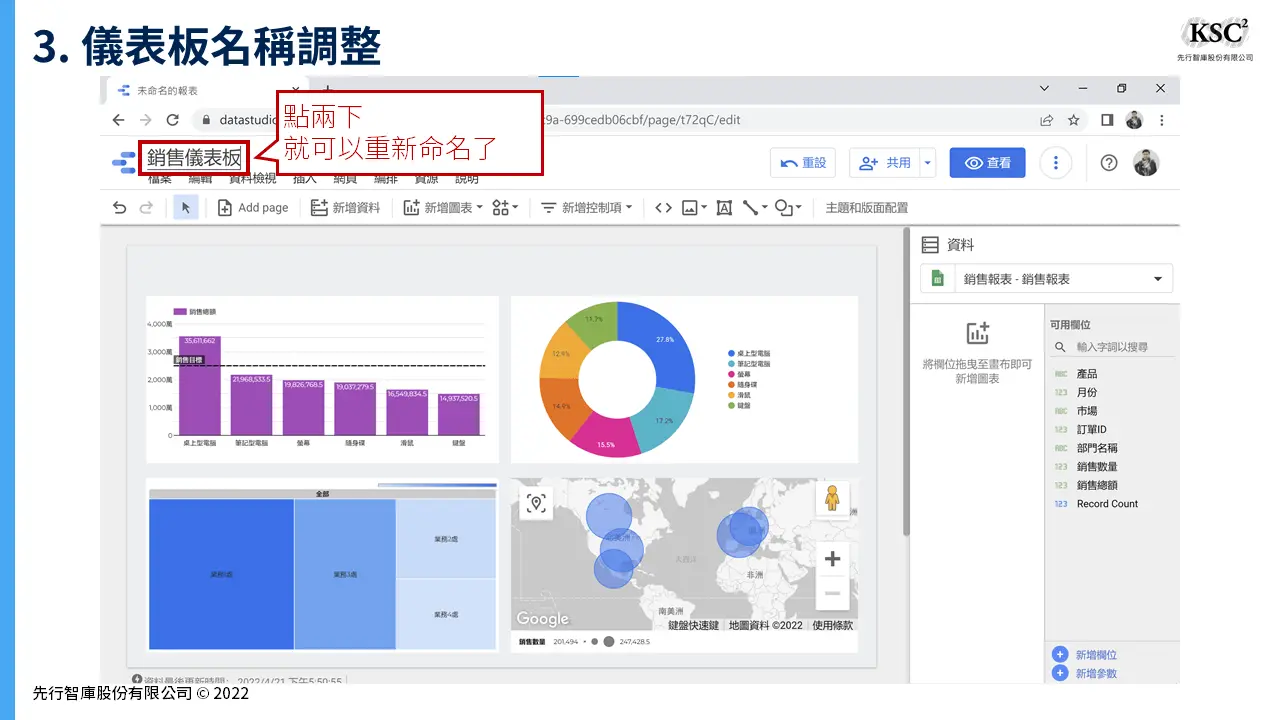Click the help question mark icon

coord(1108,163)
